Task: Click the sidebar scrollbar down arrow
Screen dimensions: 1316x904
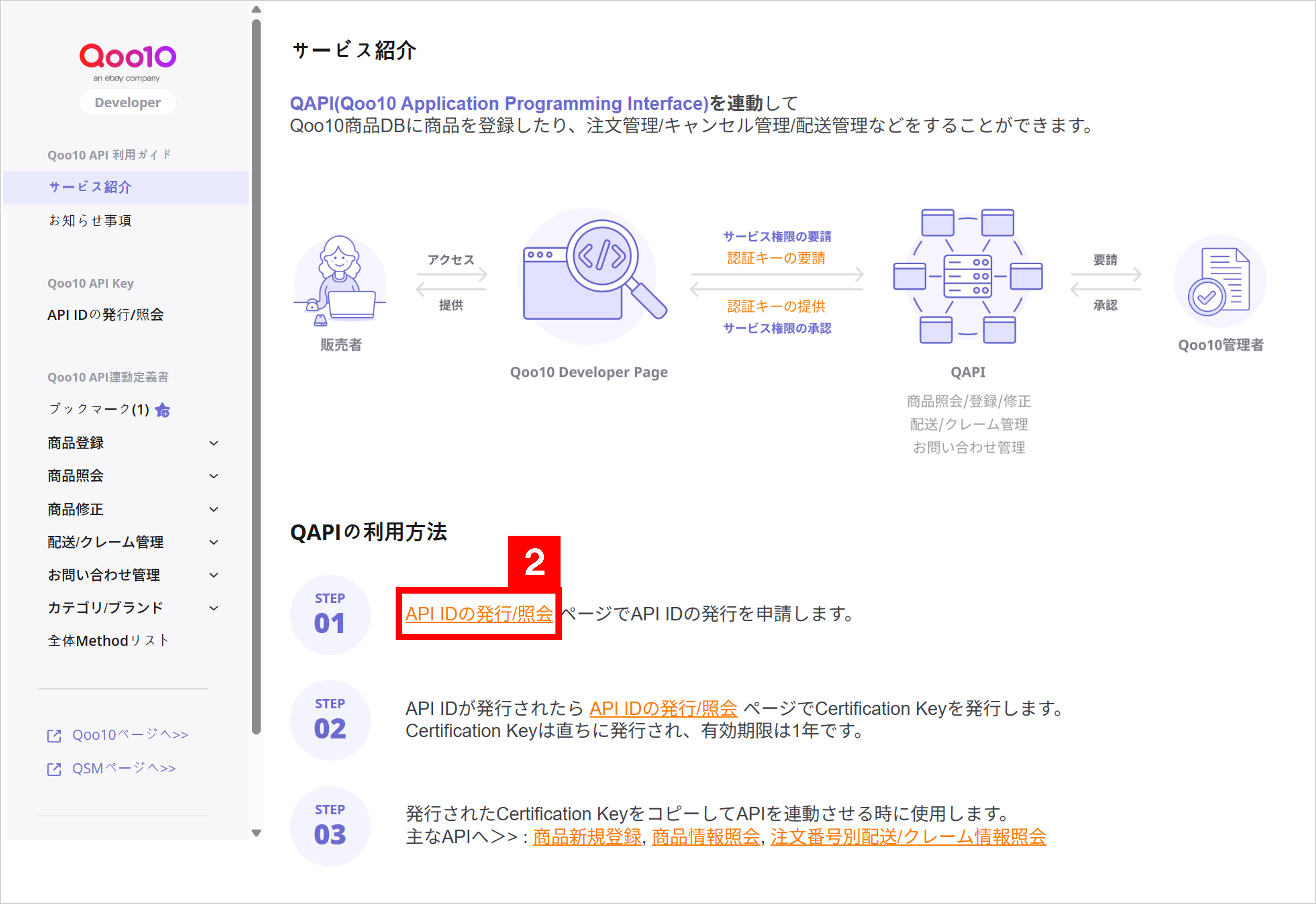Action: coord(256,833)
